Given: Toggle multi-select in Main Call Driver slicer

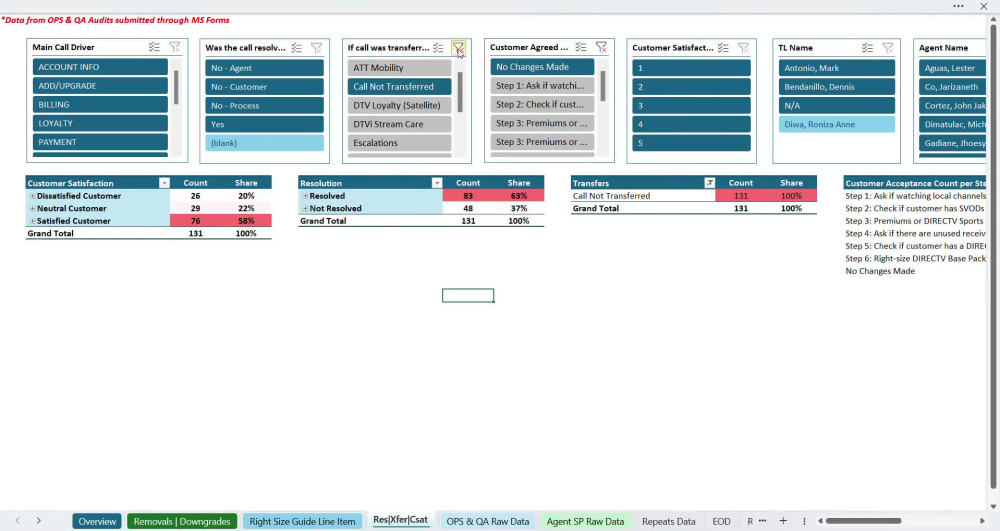Looking at the screenshot, I should (154, 47).
